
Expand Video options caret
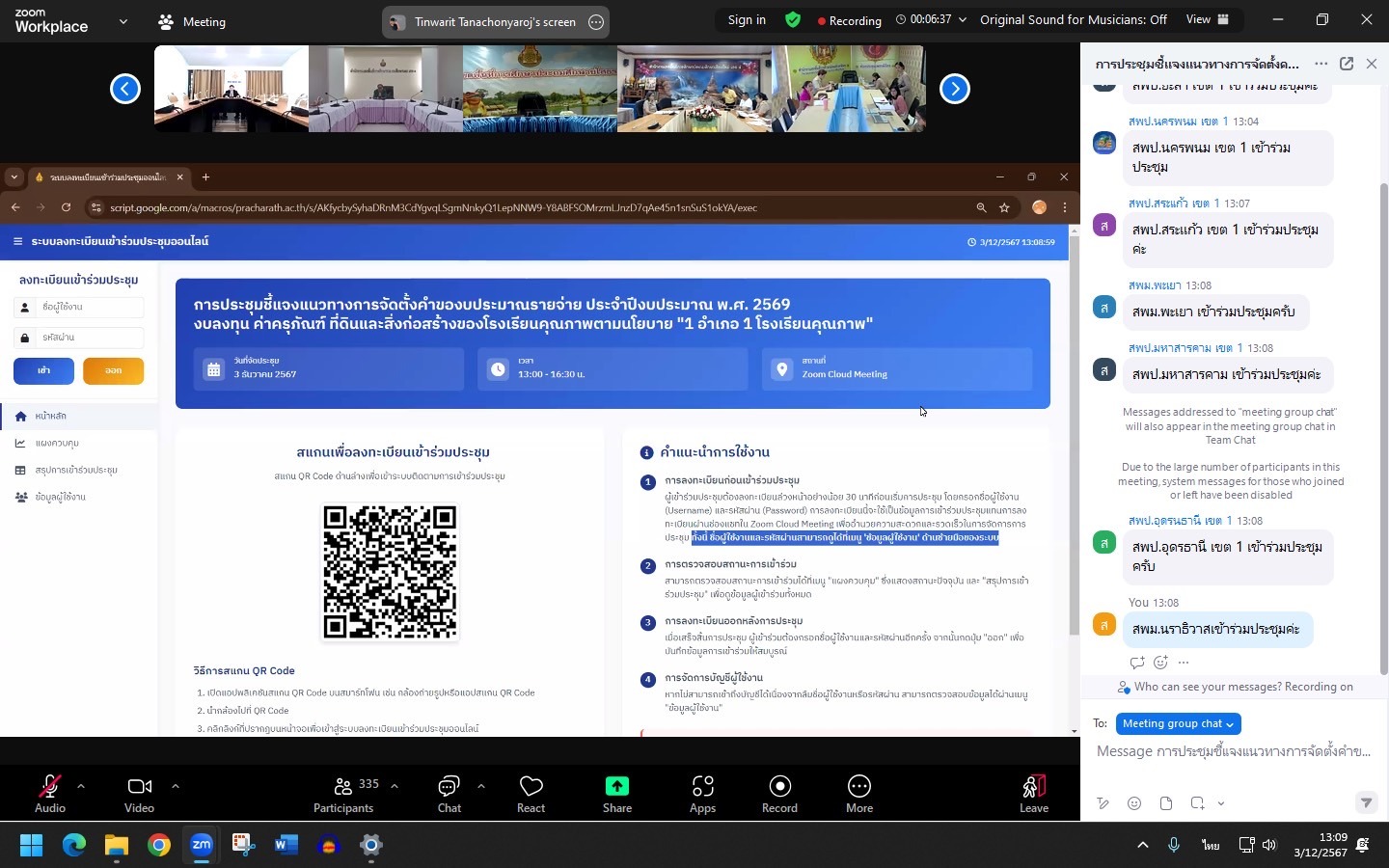tap(175, 786)
